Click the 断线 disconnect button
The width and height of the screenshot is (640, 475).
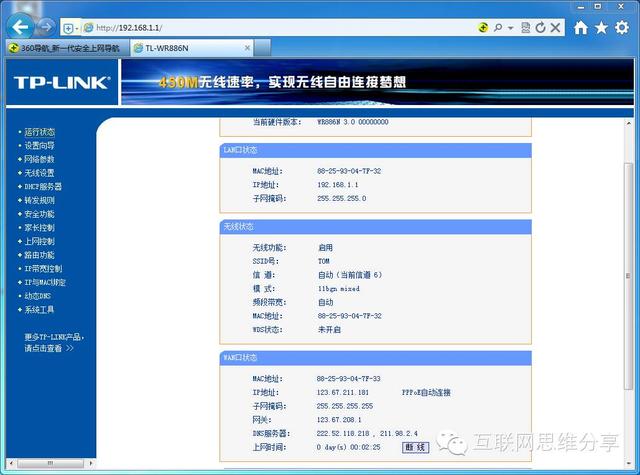coord(415,447)
